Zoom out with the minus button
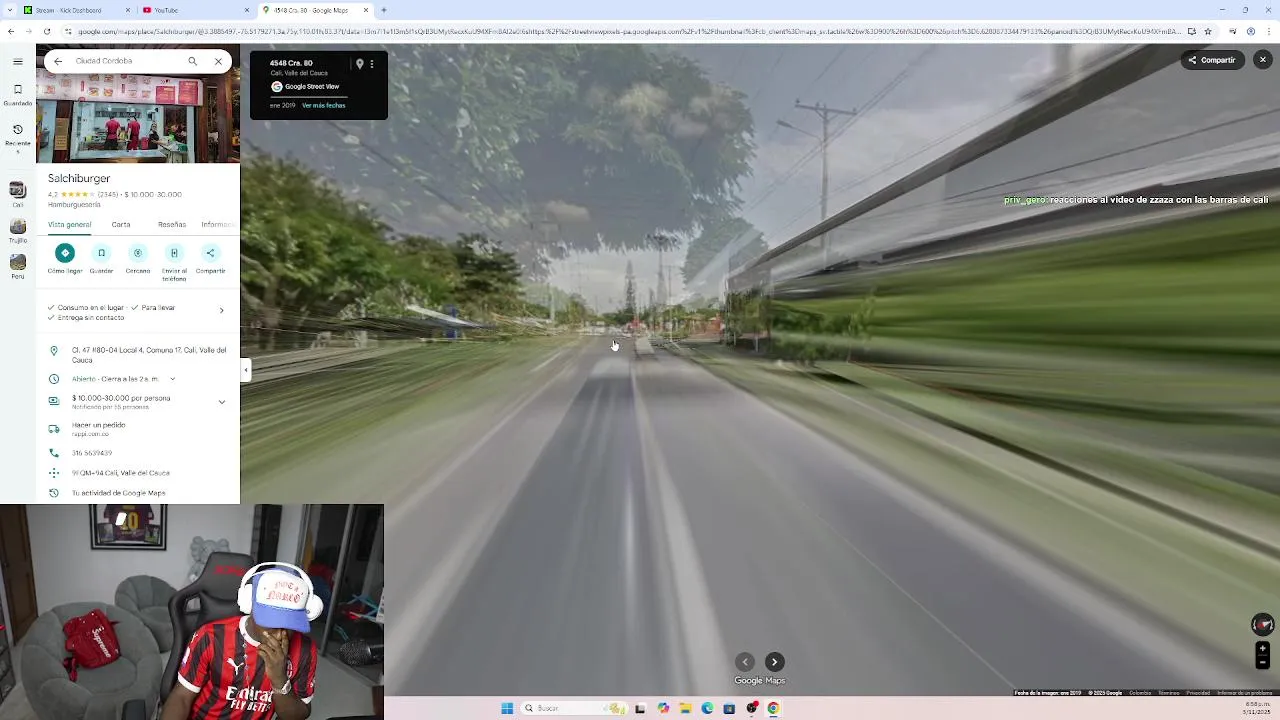This screenshot has height=720, width=1280. pos(1262,662)
